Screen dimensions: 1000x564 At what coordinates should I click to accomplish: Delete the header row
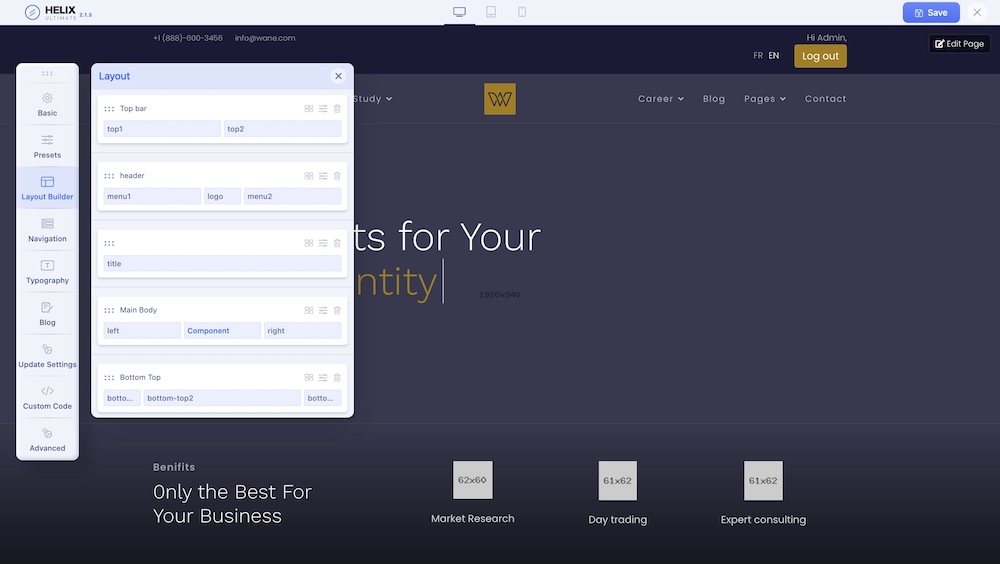click(x=337, y=175)
